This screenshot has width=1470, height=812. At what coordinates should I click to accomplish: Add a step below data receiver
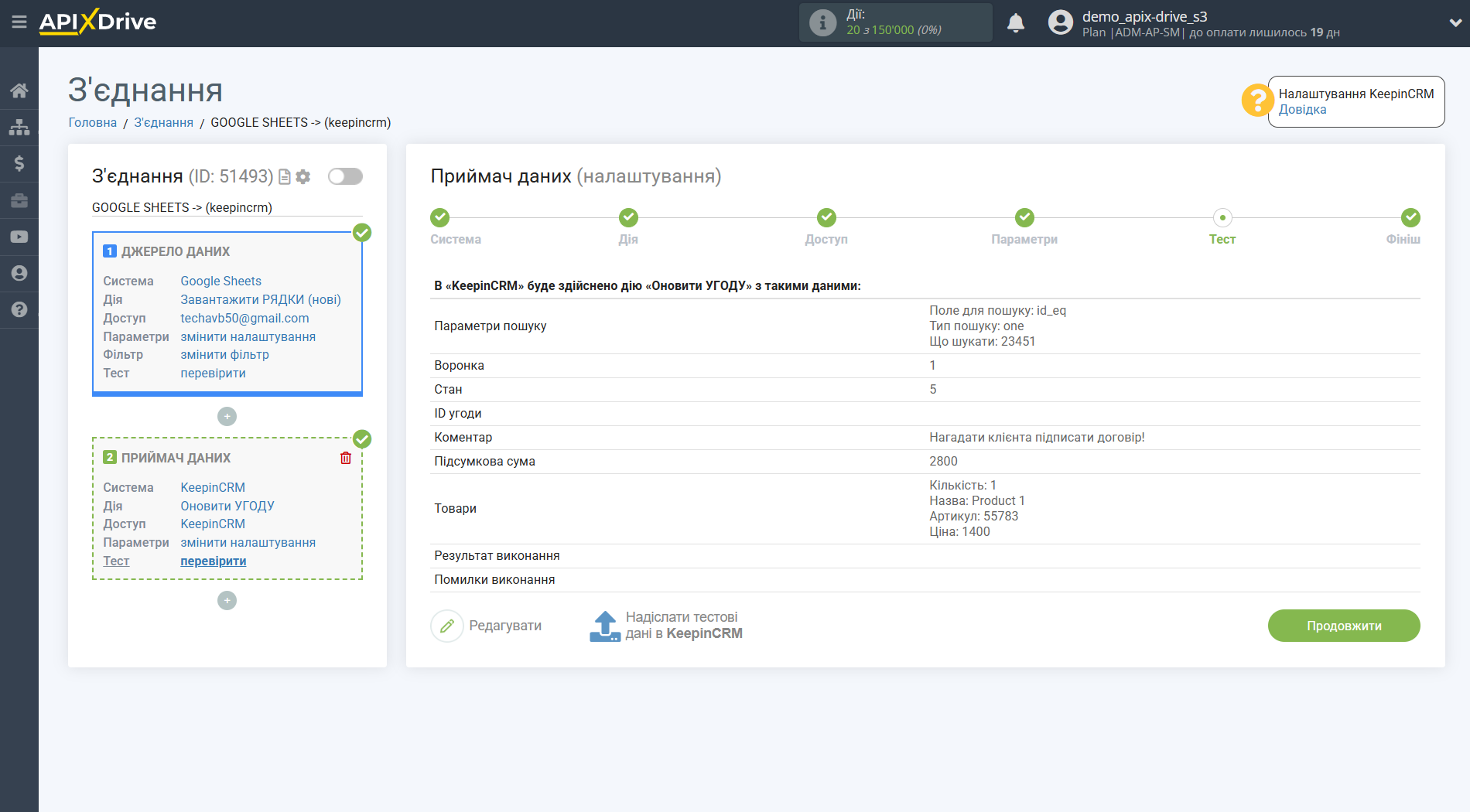[x=227, y=600]
